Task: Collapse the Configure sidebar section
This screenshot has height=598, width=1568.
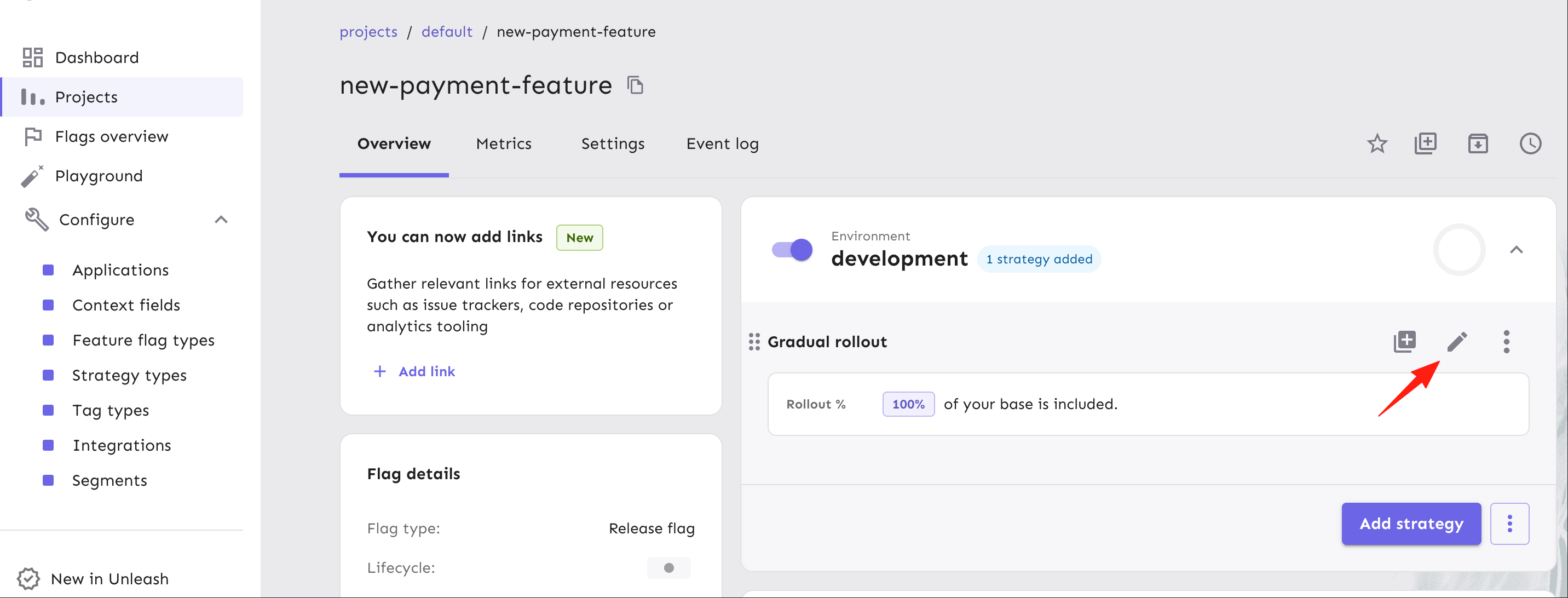Action: [x=221, y=220]
